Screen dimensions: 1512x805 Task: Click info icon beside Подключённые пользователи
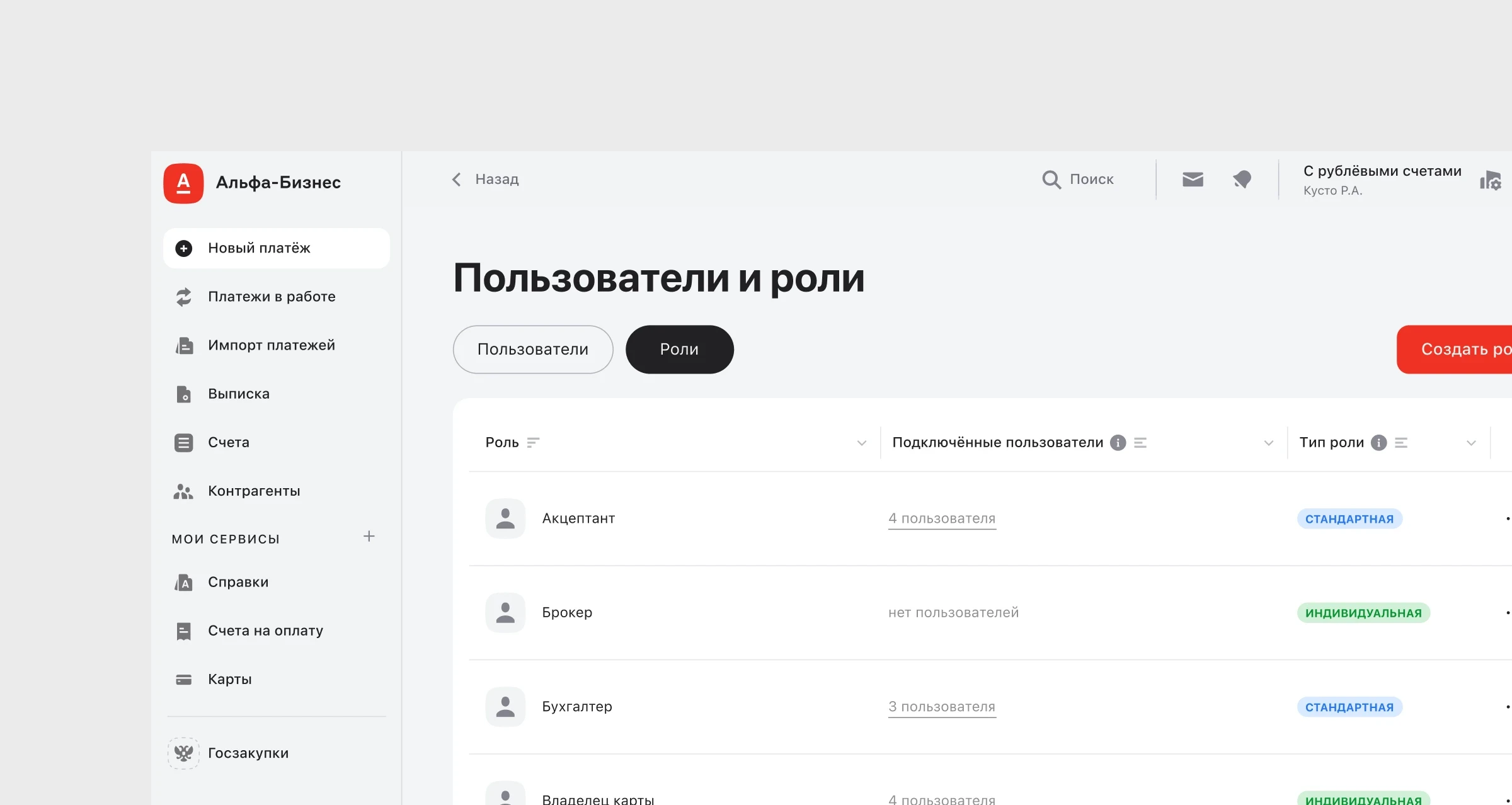(1118, 443)
